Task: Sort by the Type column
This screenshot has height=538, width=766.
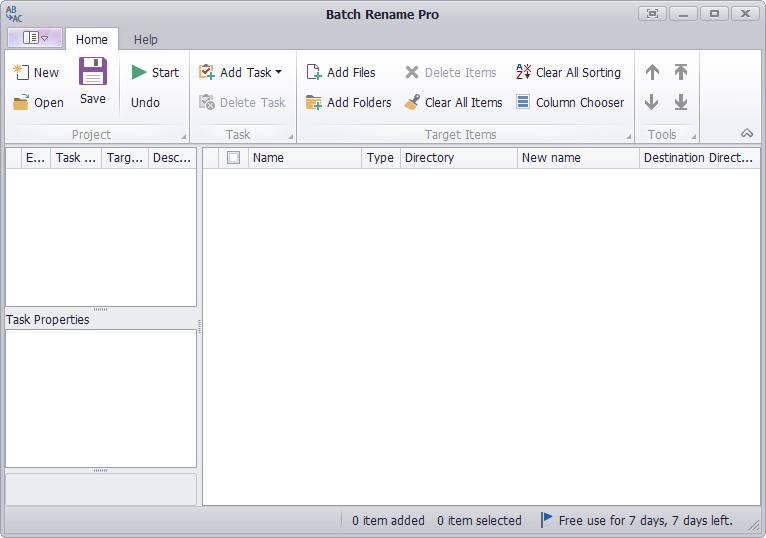Action: coord(381,158)
